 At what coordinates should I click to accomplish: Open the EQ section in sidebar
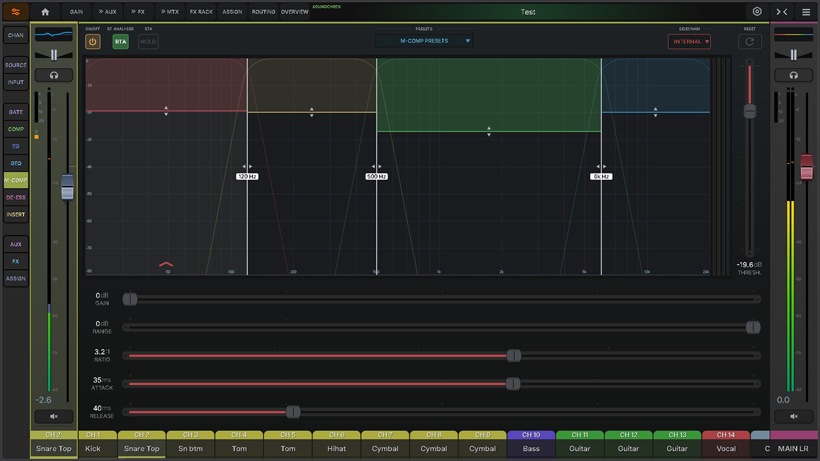[16, 146]
